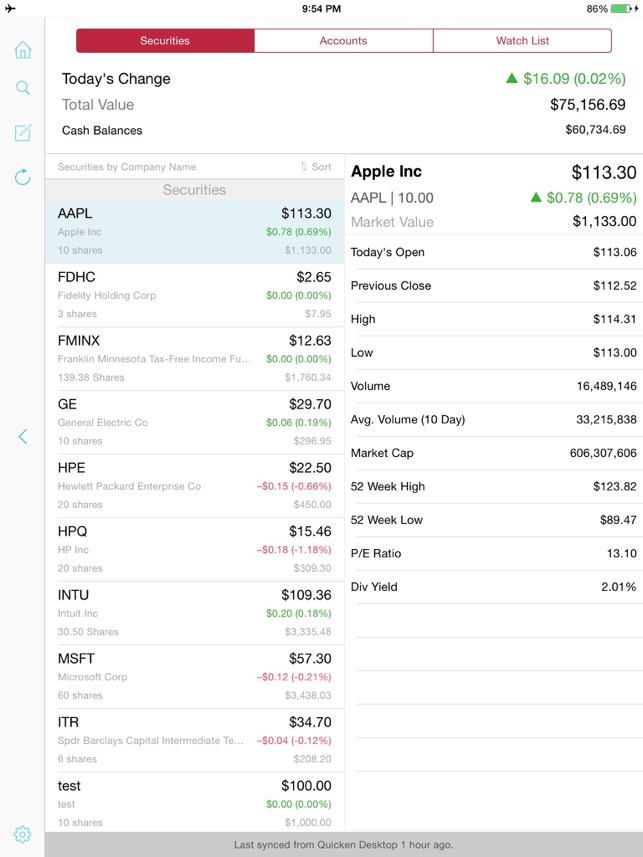Tap the Last synced status bar

pyautogui.click(x=343, y=845)
